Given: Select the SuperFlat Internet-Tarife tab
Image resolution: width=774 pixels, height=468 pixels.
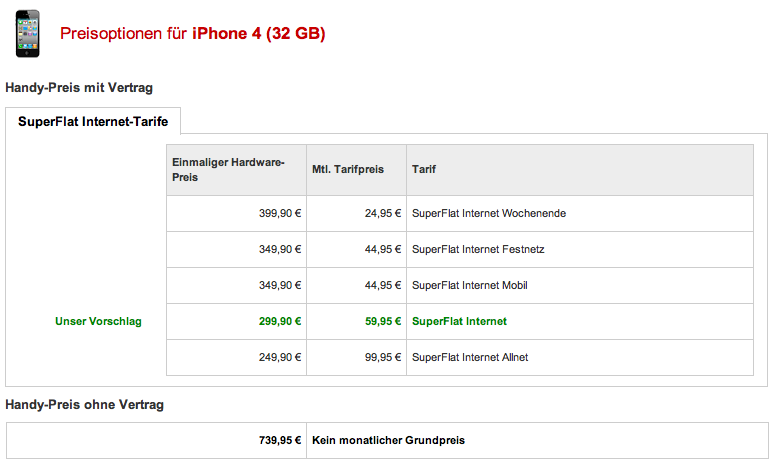Looking at the screenshot, I should [93, 123].
